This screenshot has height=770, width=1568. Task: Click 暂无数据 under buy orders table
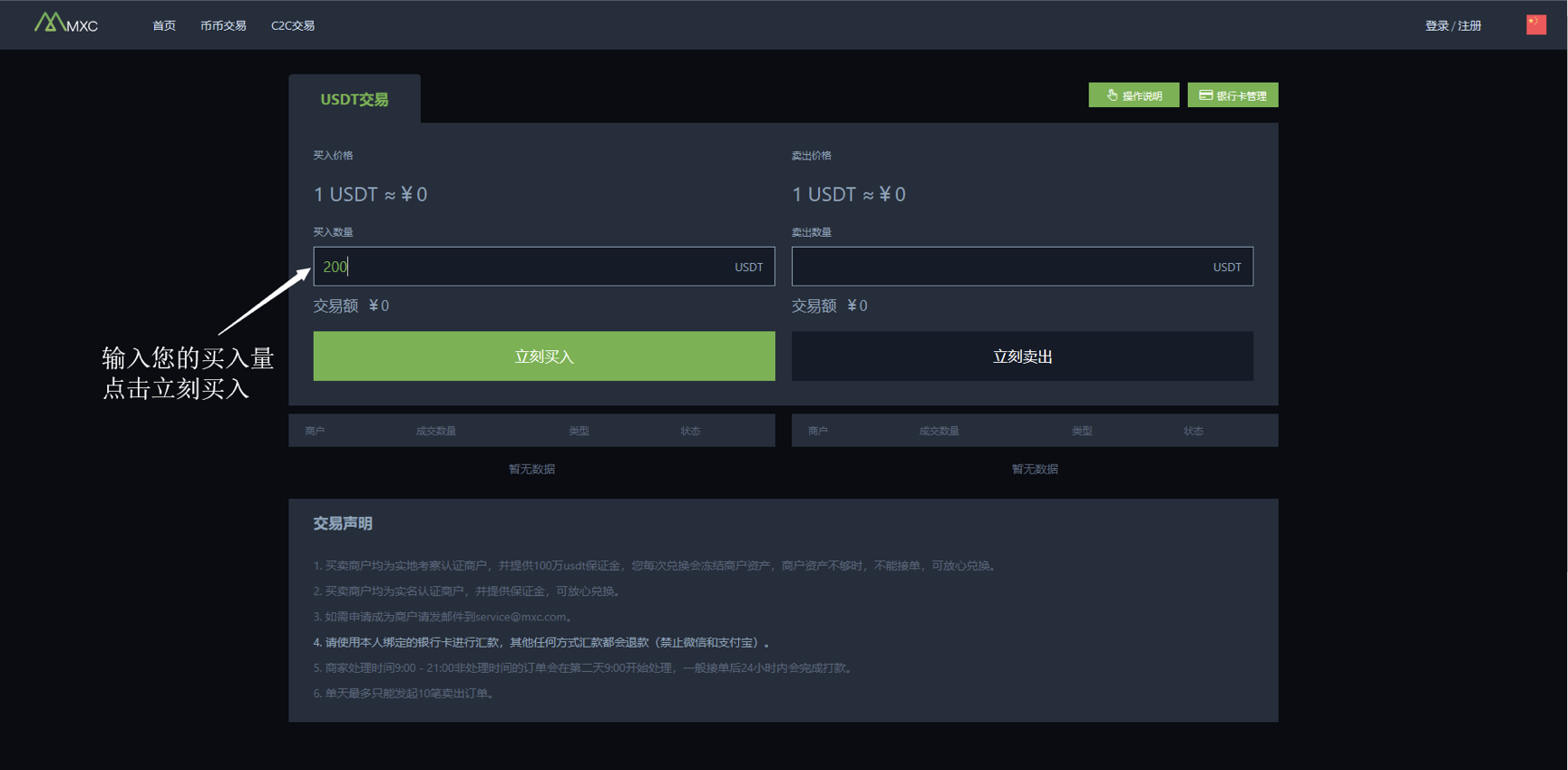click(531, 469)
